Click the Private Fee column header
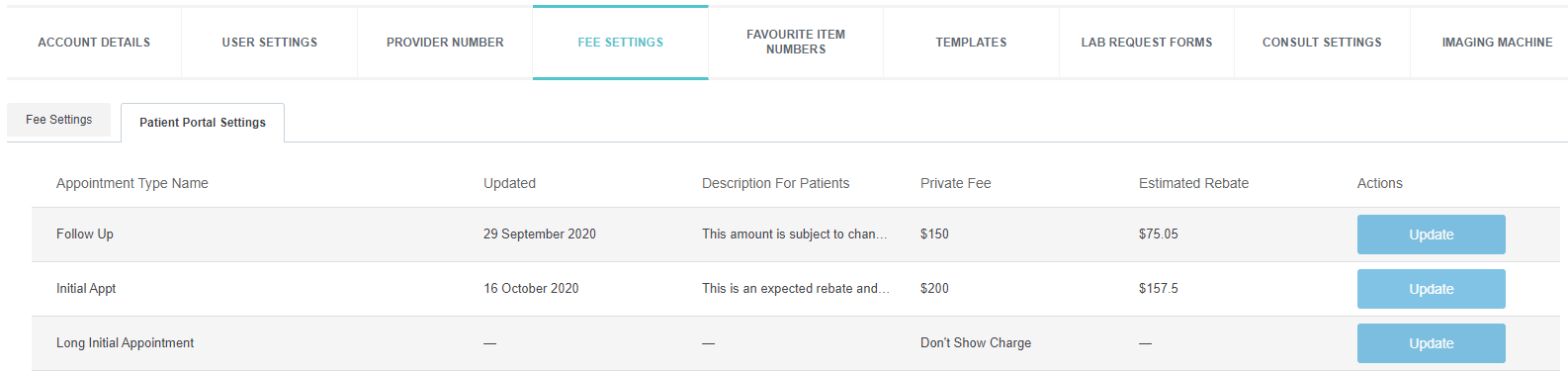1568x375 pixels. coord(955,183)
